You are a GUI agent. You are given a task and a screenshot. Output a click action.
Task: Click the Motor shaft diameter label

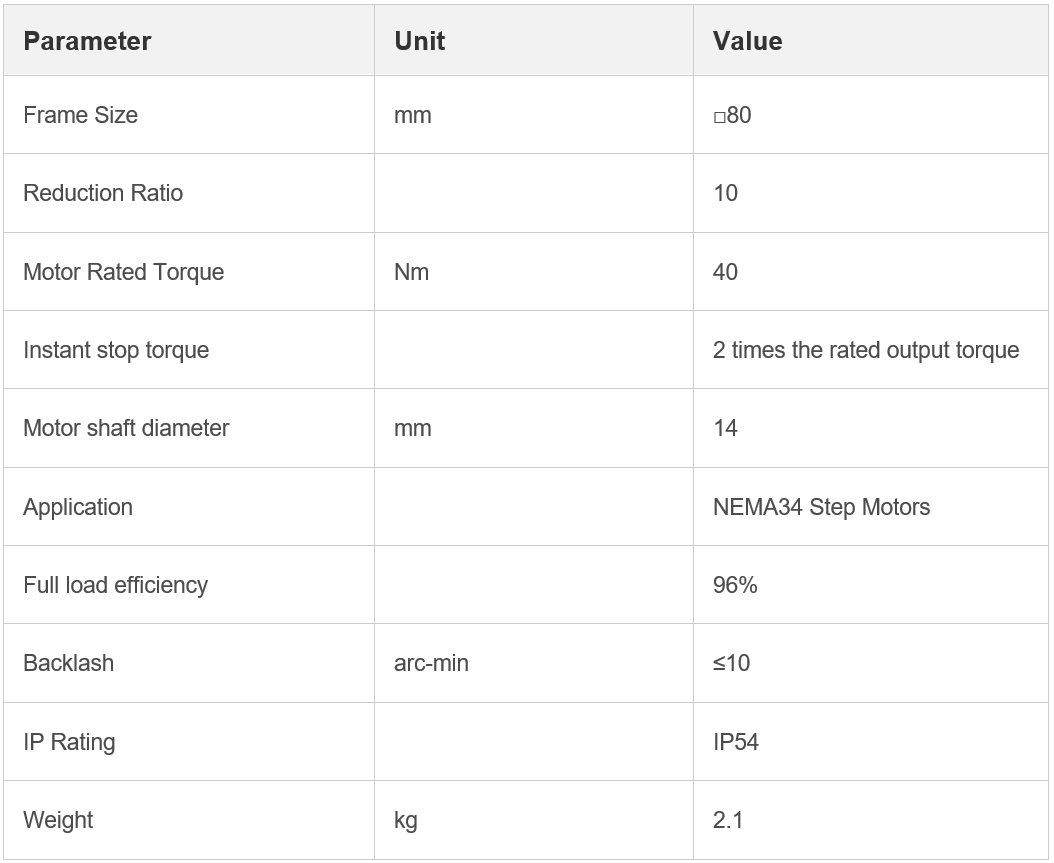coord(126,428)
